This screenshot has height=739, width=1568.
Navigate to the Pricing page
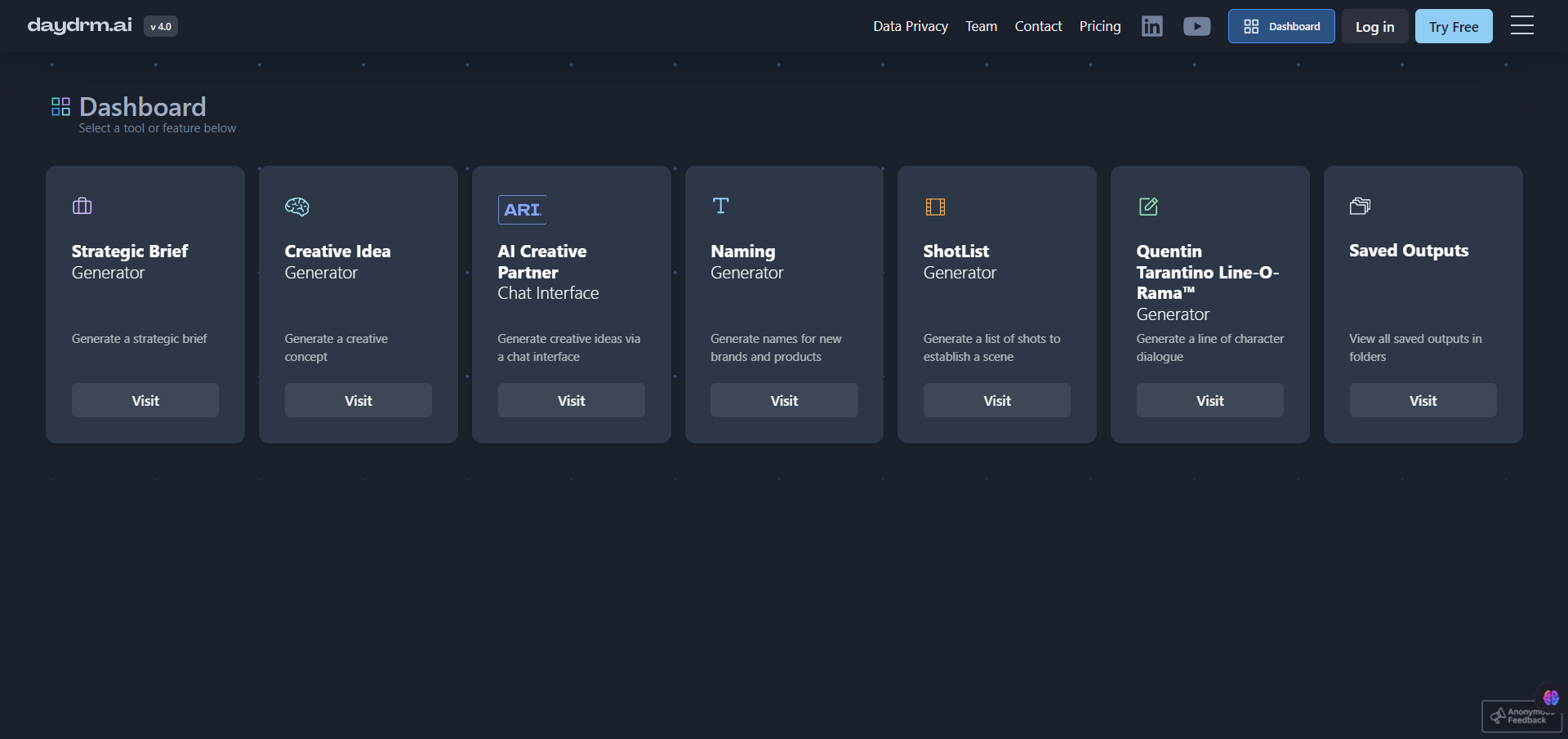pyautogui.click(x=1099, y=26)
